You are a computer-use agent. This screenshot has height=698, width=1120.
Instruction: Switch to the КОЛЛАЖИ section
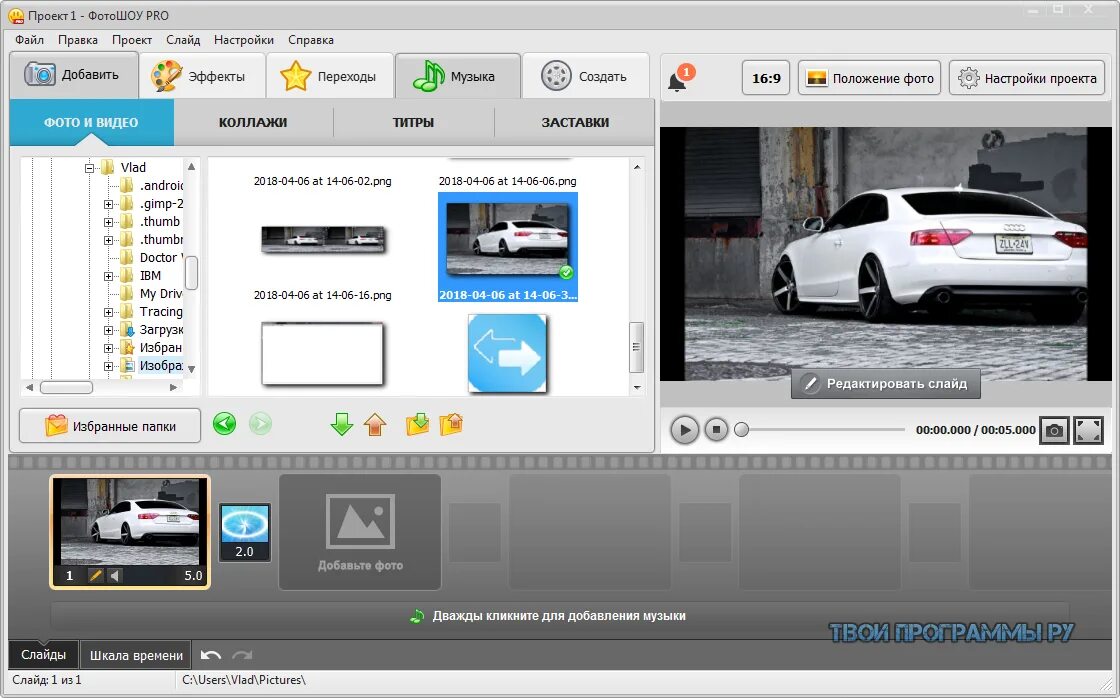click(x=253, y=122)
